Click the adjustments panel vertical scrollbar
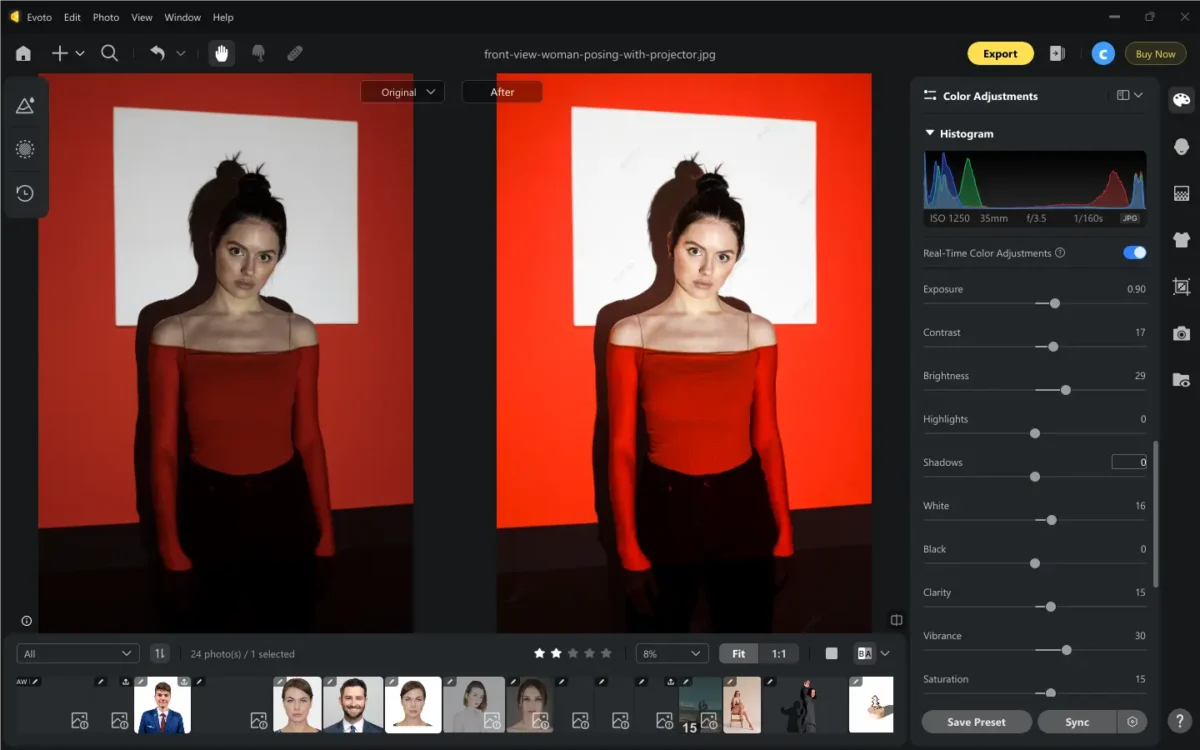 tap(1156, 514)
